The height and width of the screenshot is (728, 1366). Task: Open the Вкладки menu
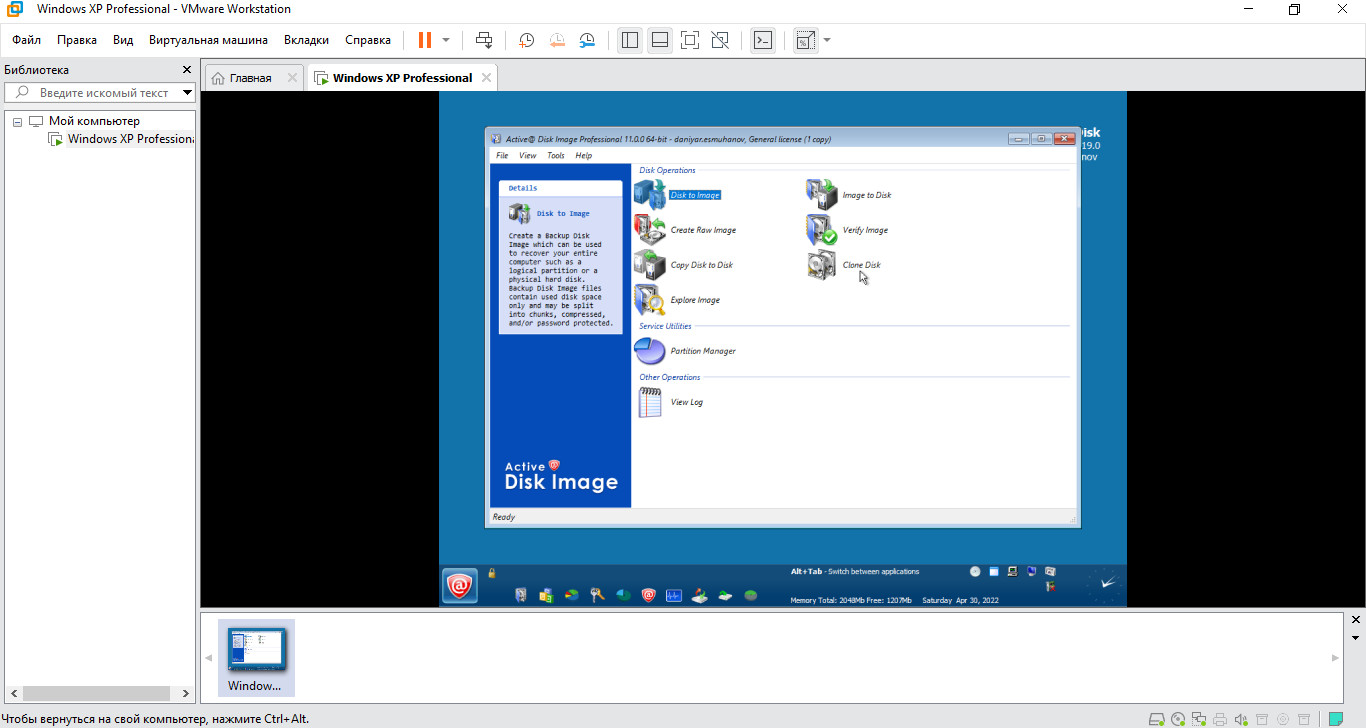click(306, 40)
